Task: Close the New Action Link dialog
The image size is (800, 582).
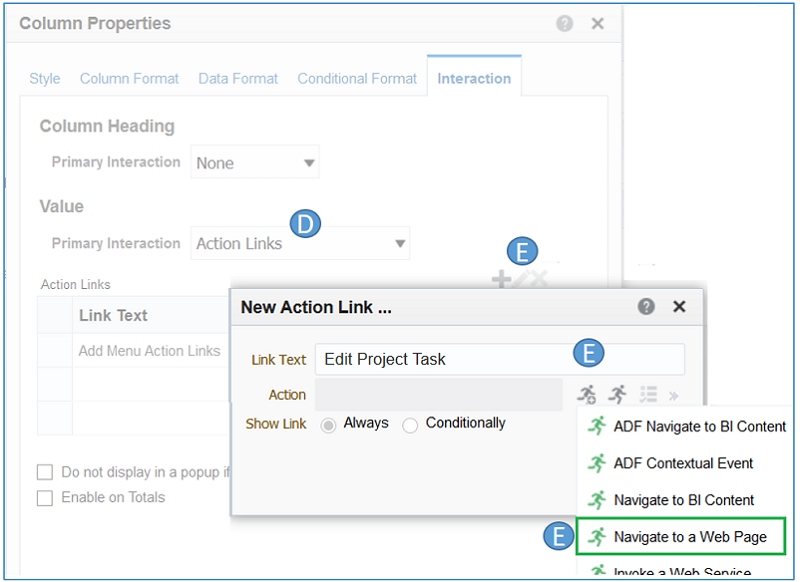Action: coord(679,307)
